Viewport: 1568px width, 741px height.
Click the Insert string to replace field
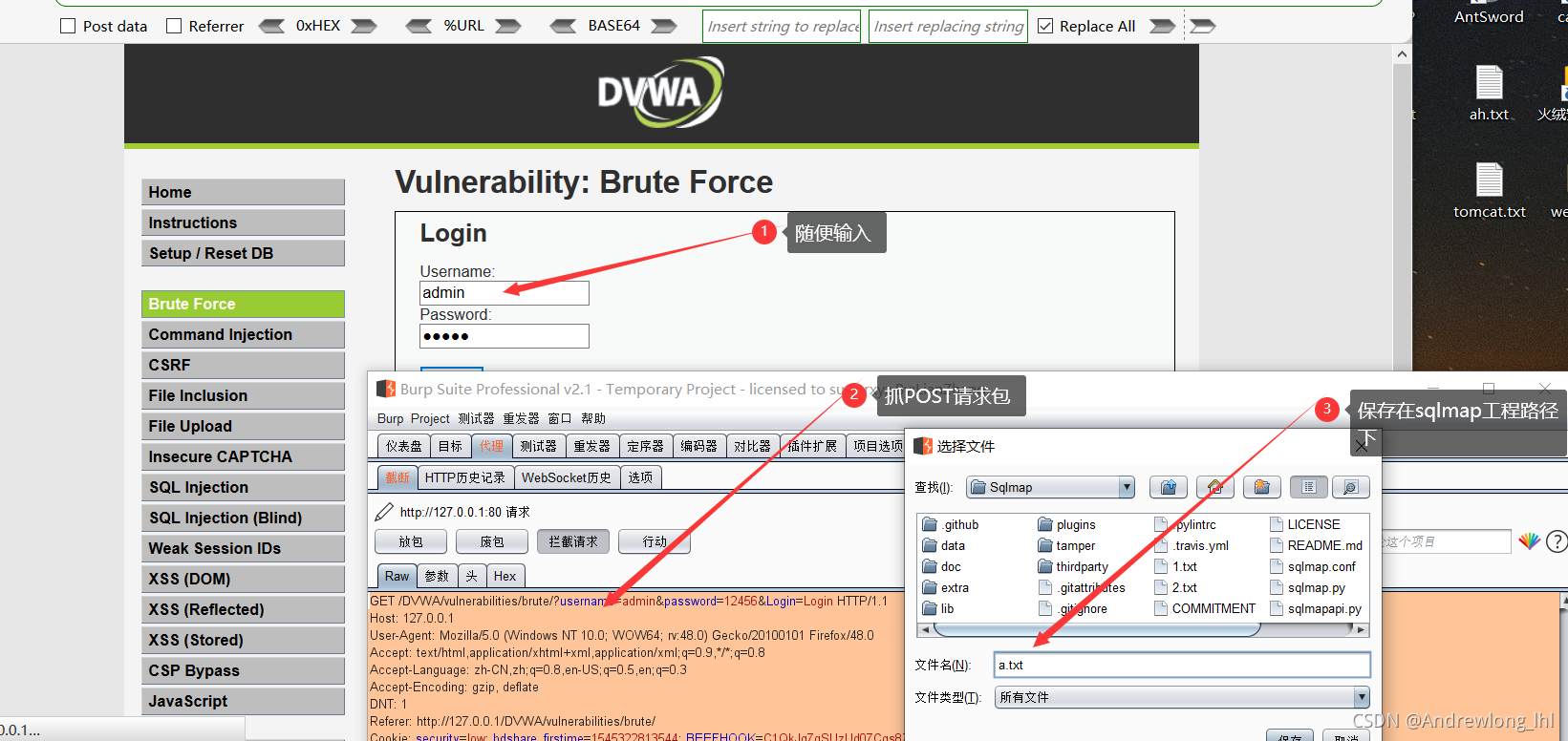pos(782,26)
